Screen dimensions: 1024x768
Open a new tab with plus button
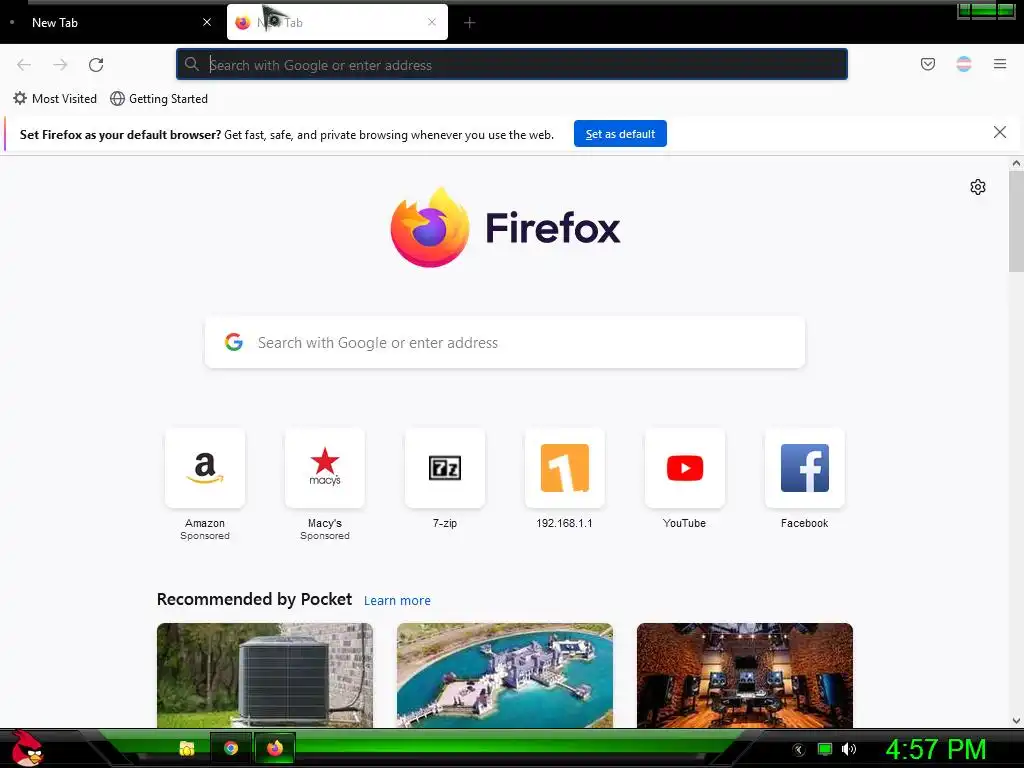pos(470,23)
